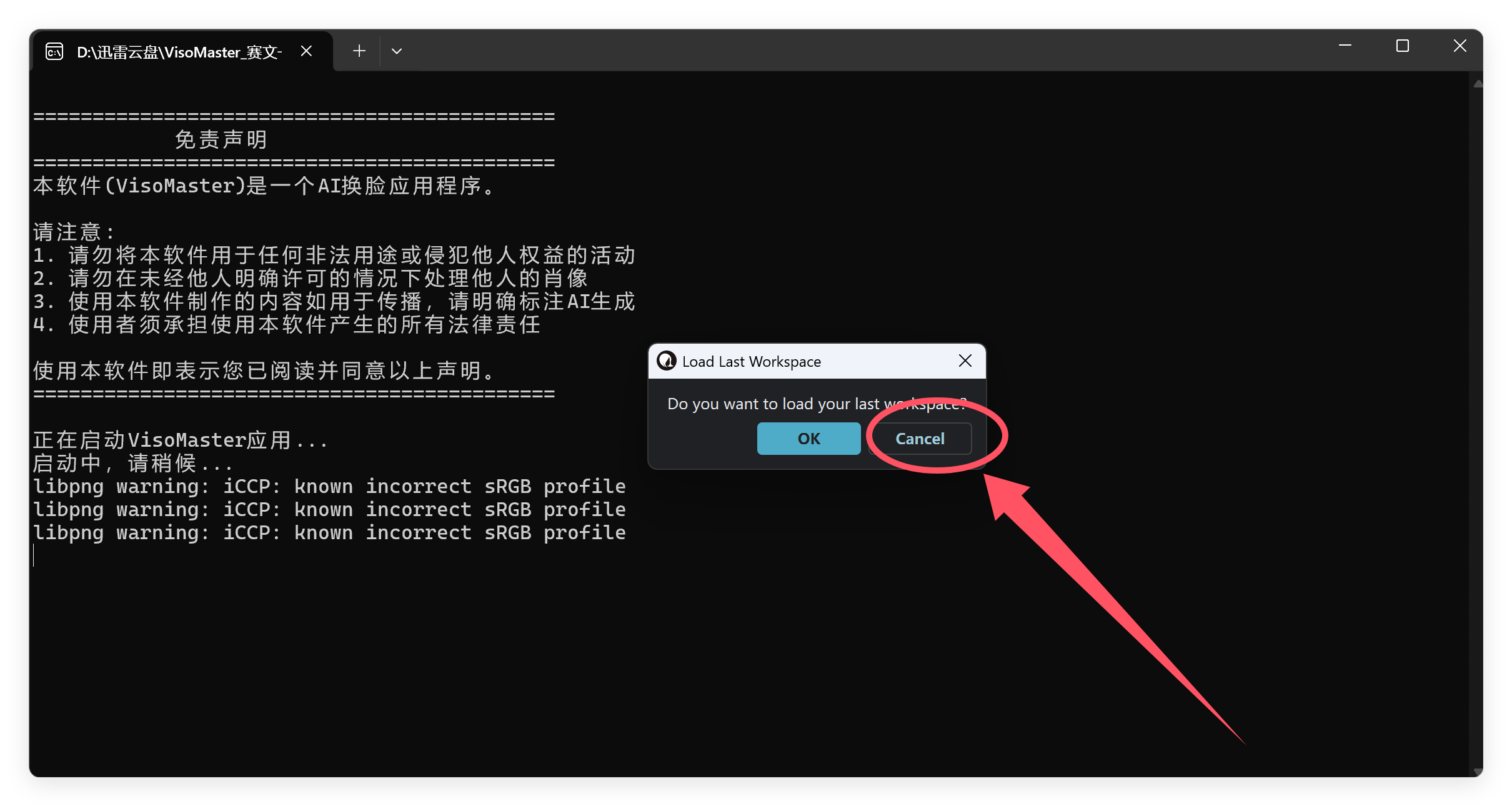Click the '正在启动VisoMaster应用...' line
This screenshot has height=806, width=1512.
181,440
